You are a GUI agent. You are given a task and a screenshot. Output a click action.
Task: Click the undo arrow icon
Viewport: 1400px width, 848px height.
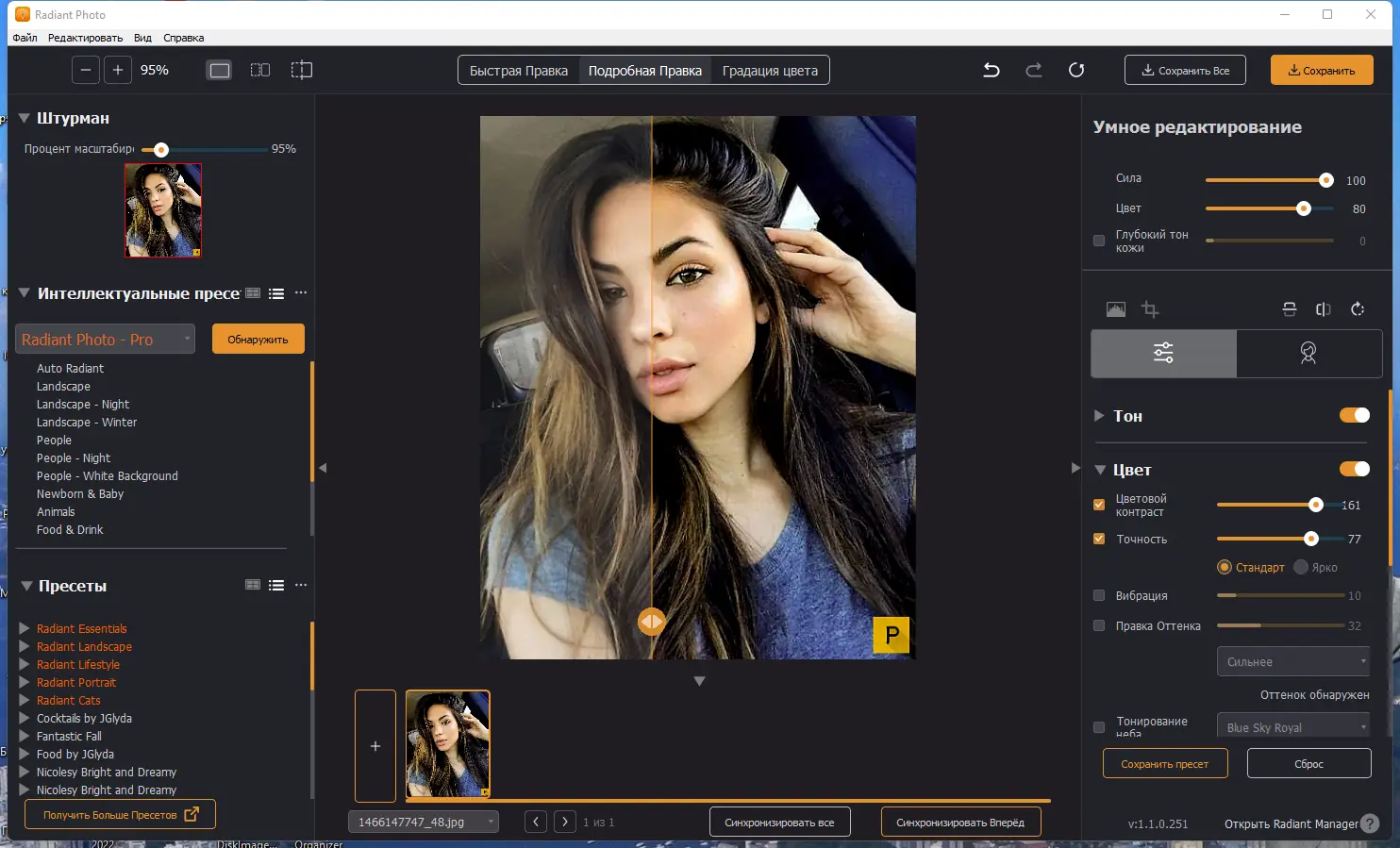[991, 70]
